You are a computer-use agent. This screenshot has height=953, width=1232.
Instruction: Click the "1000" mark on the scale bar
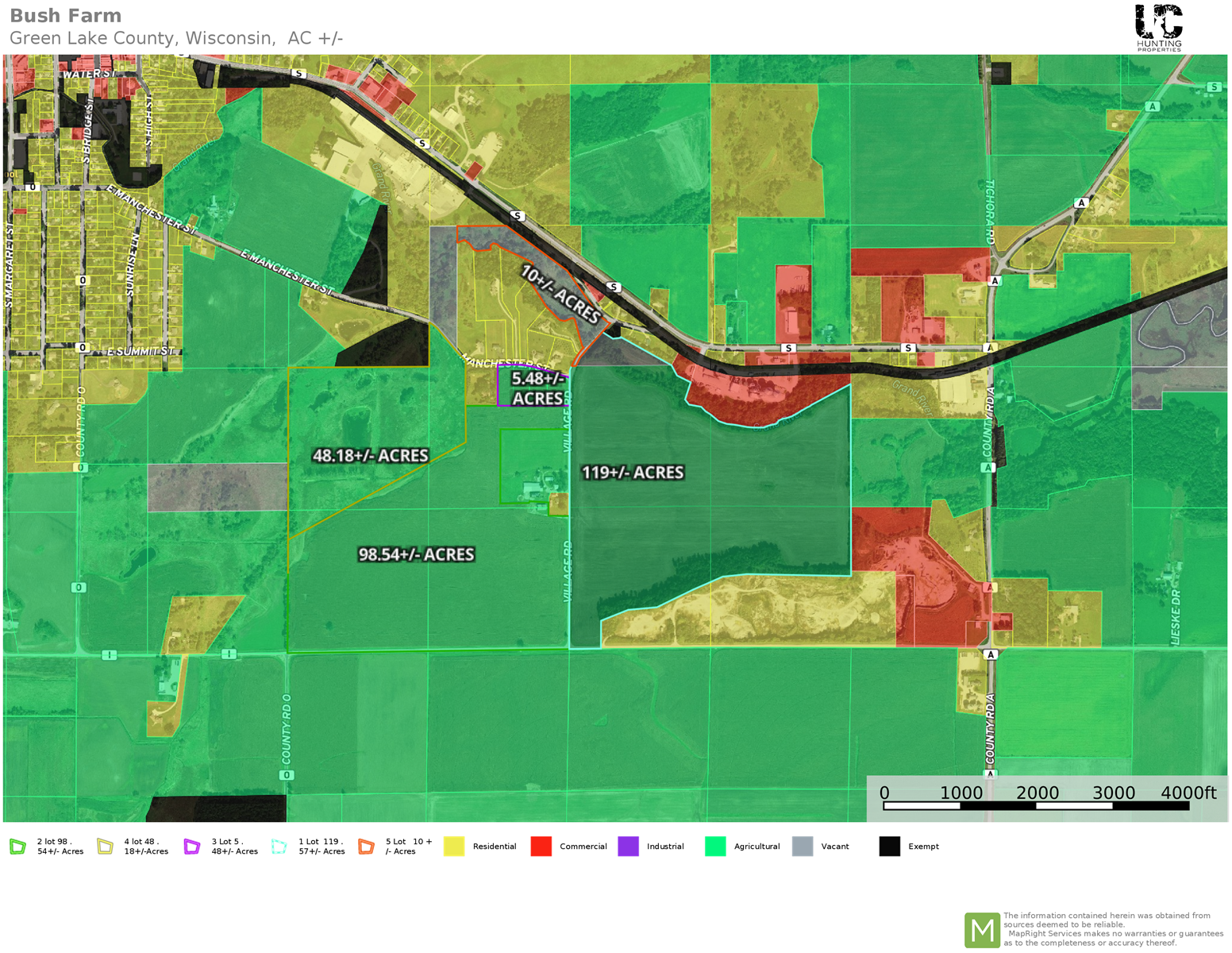(x=961, y=793)
